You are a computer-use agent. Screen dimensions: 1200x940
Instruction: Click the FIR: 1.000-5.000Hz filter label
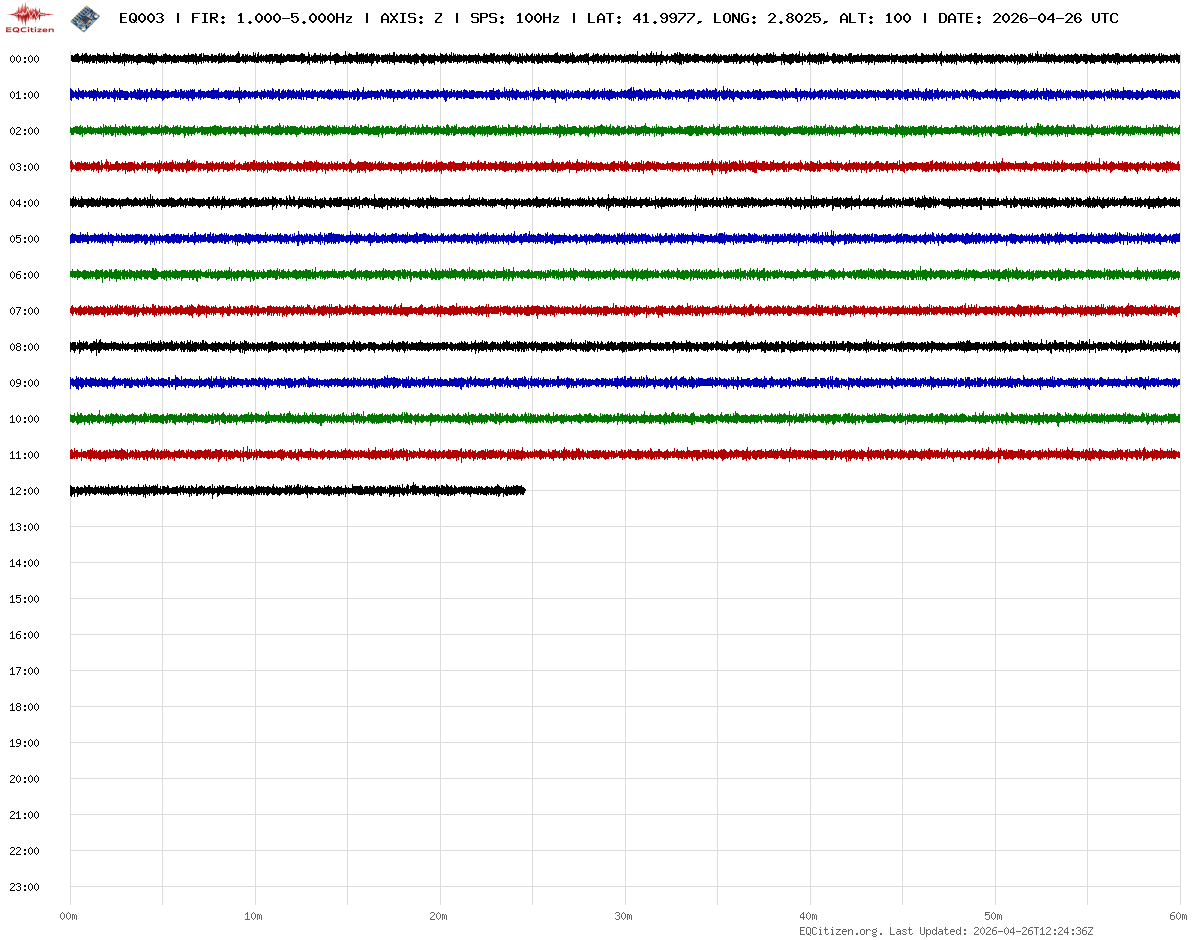(271, 19)
